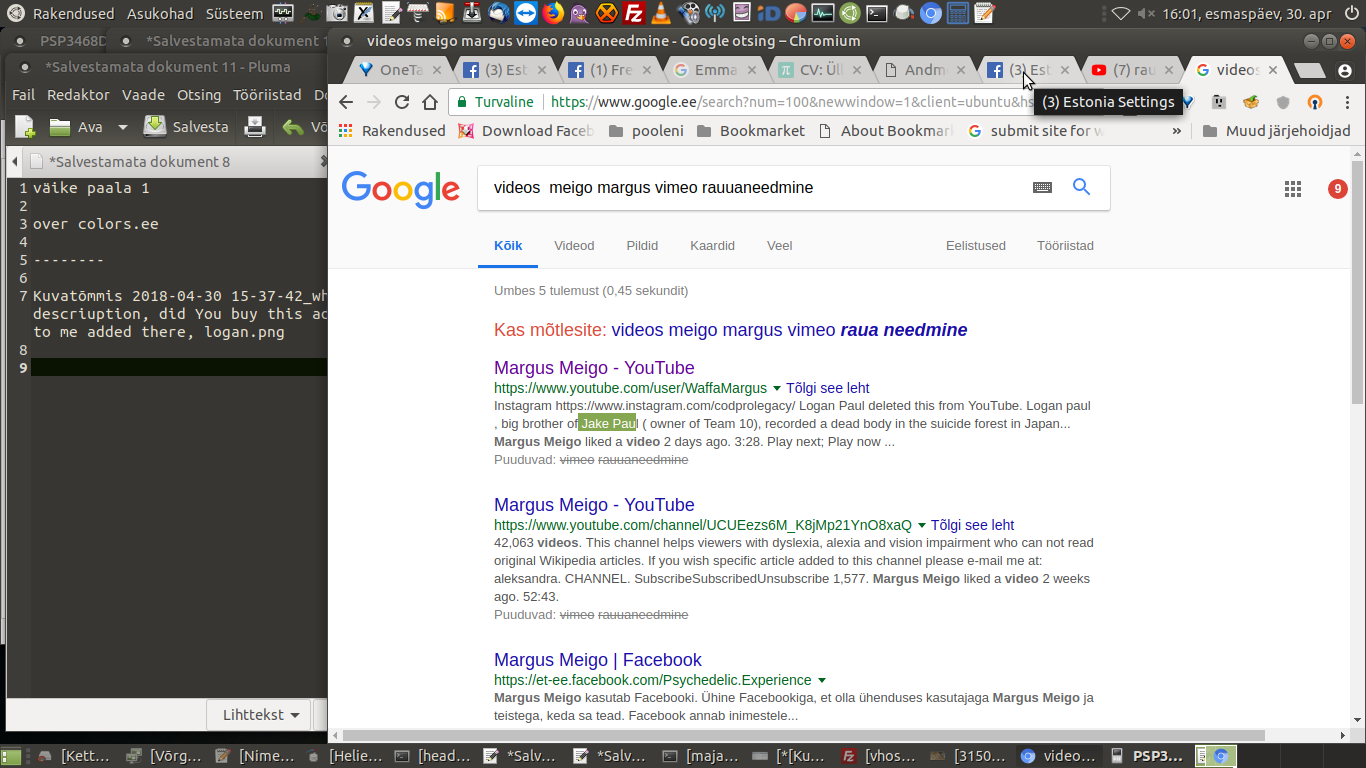Launch FileZilla from the top panel

click(634, 14)
